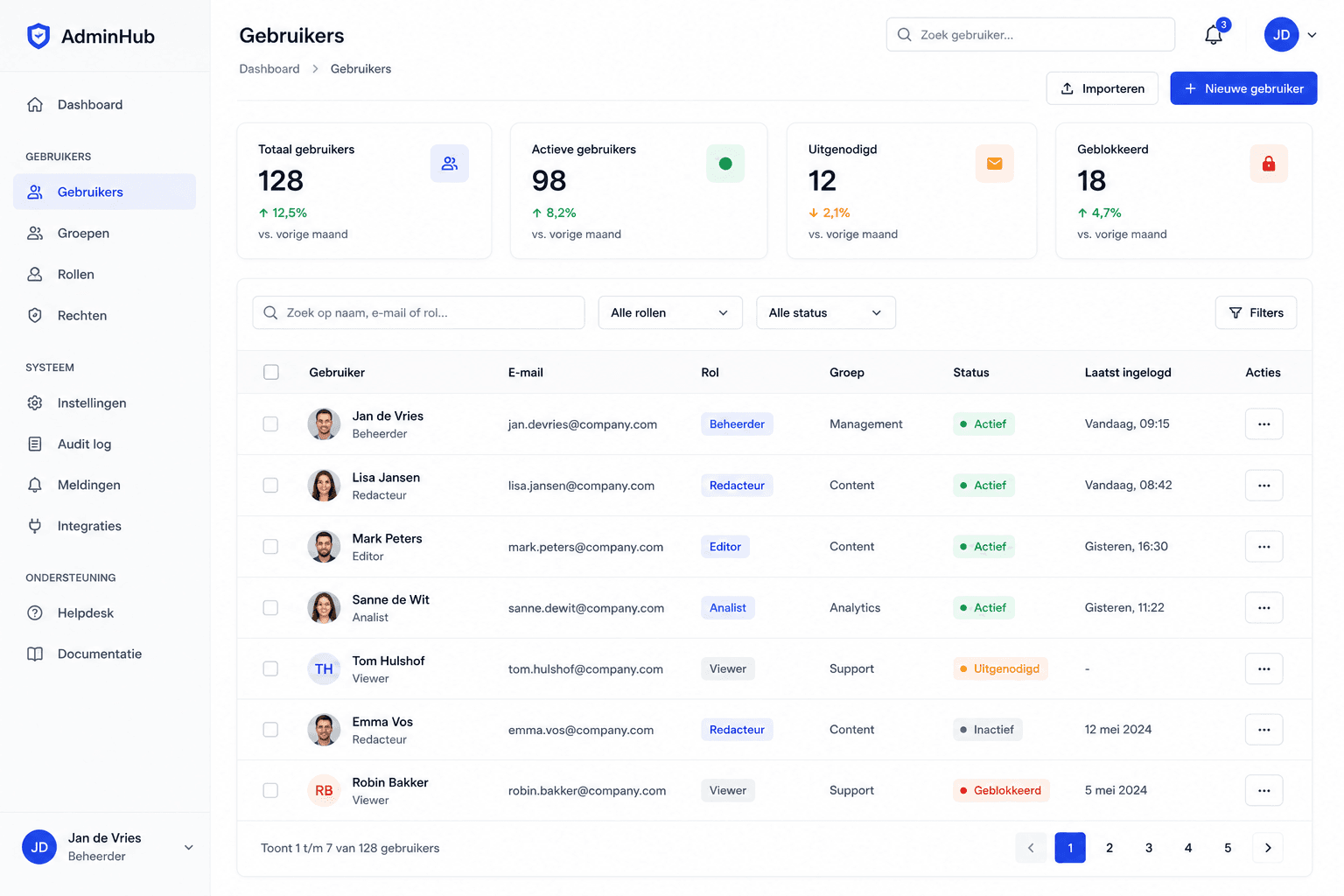Open Groepen in the sidebar
This screenshot has width=1344, height=896.
pos(104,233)
